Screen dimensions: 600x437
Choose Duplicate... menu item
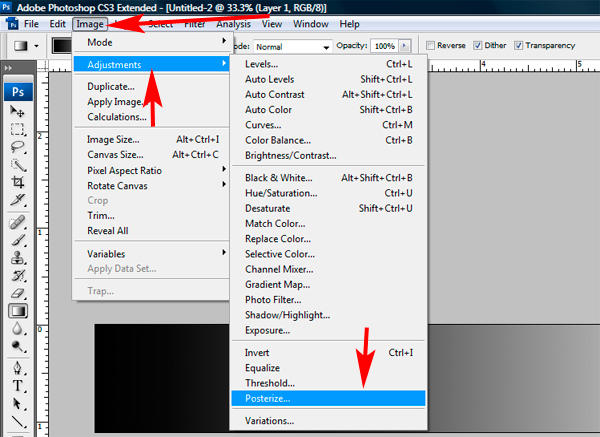pyautogui.click(x=152, y=86)
